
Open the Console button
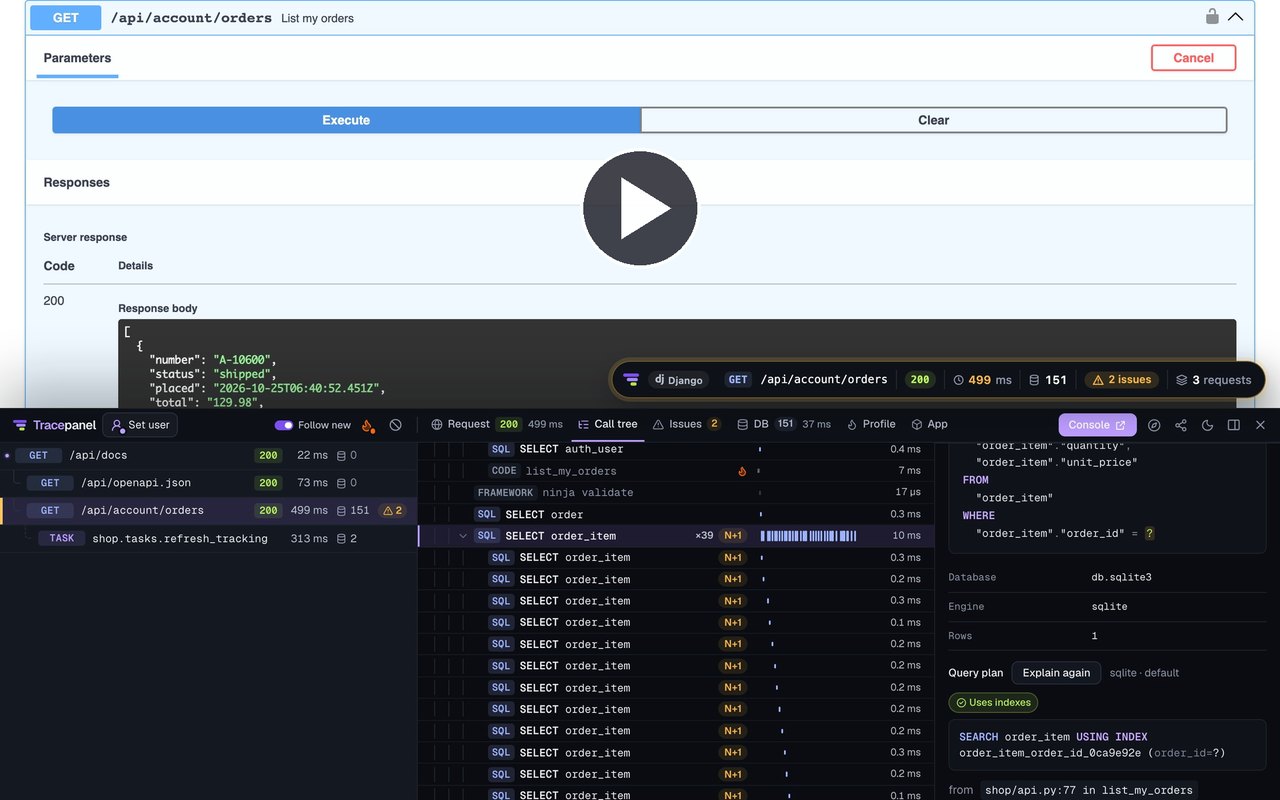click(1097, 425)
